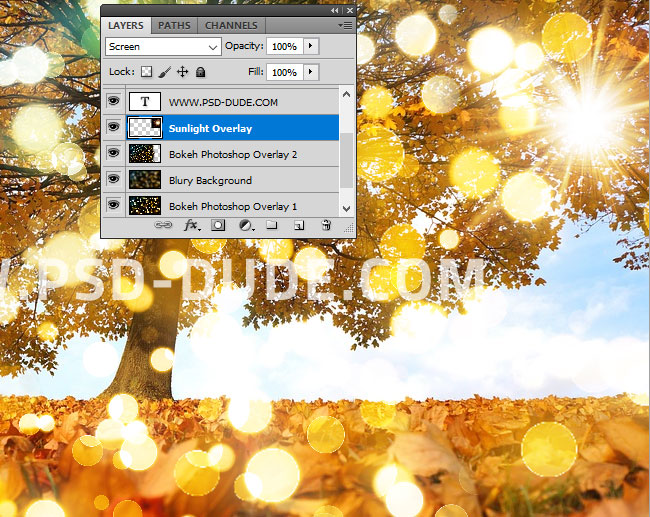This screenshot has width=650, height=517.
Task: Create new fill or adjustment layer
Action: point(246,226)
